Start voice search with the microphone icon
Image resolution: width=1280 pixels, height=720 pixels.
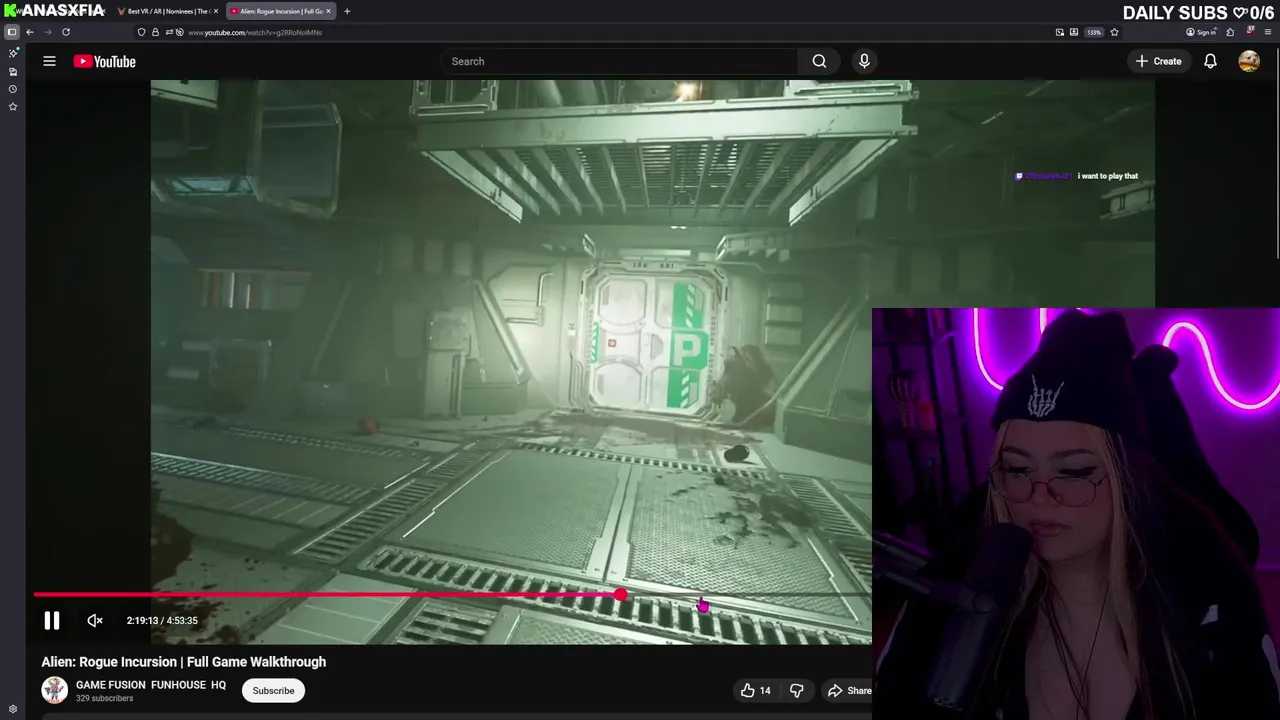click(x=864, y=61)
